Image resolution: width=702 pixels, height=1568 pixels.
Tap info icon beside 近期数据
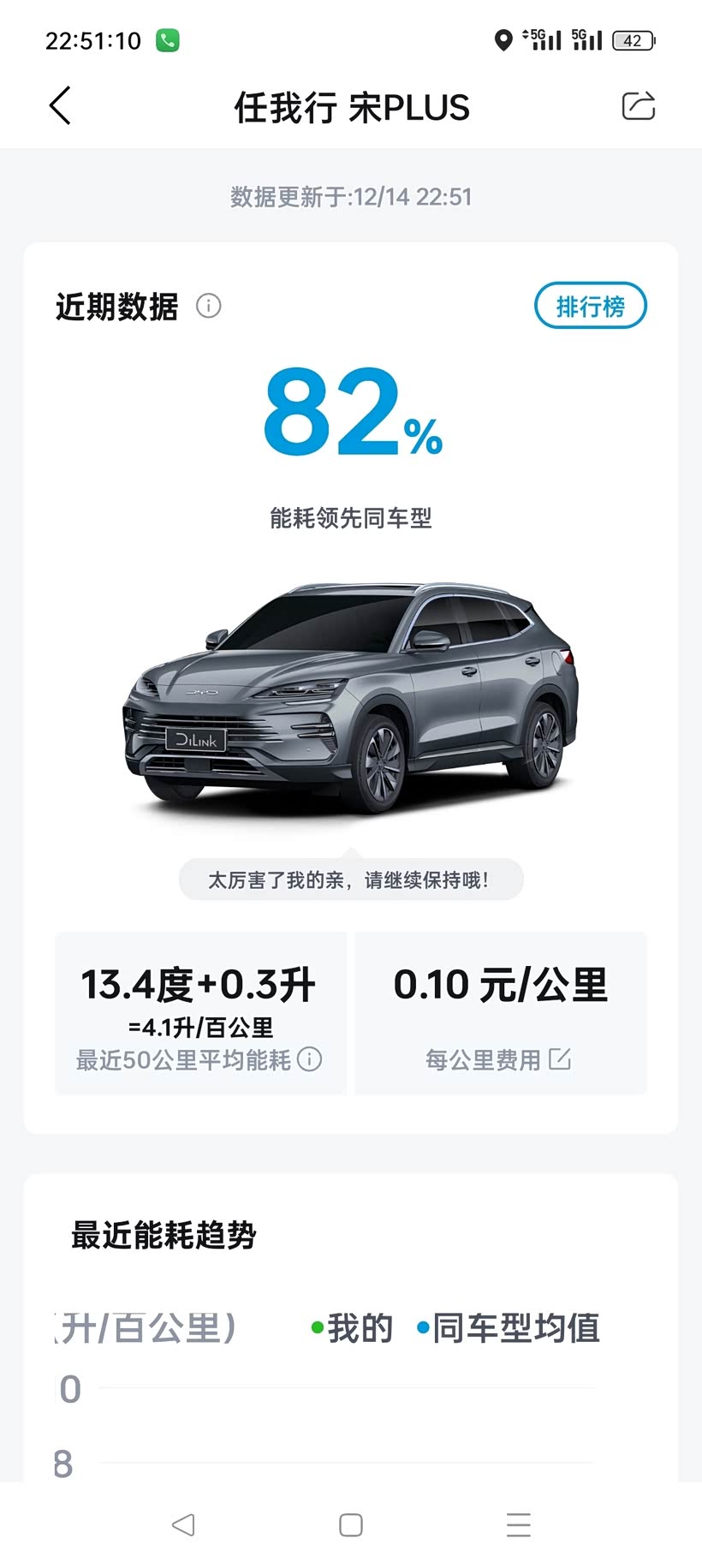point(209,306)
